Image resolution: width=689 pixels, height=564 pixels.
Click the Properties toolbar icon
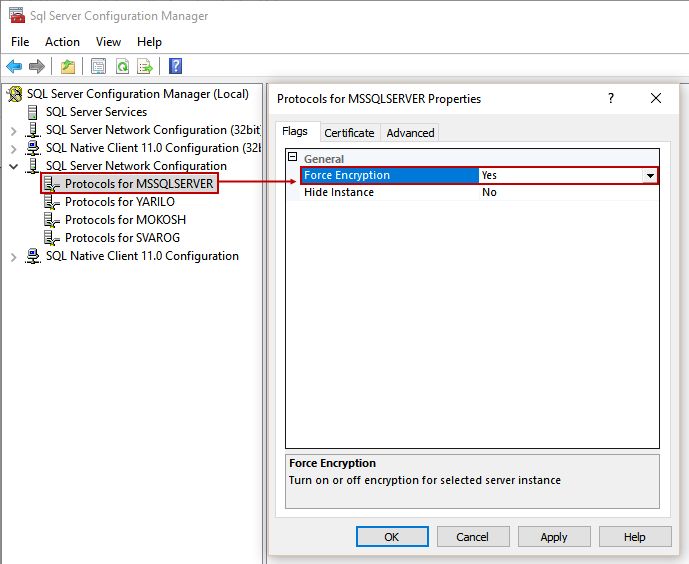[x=98, y=66]
